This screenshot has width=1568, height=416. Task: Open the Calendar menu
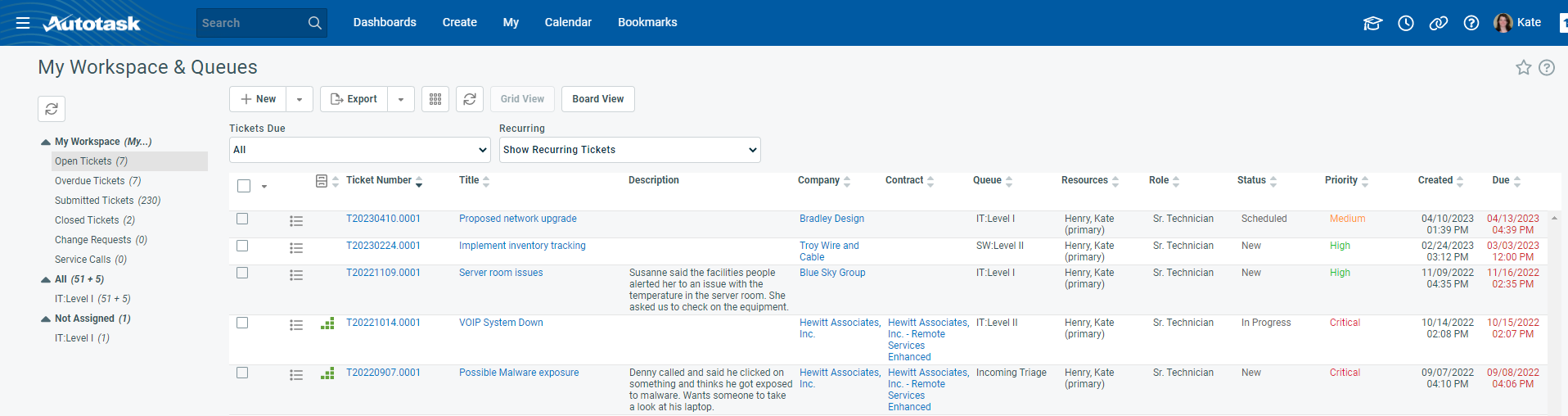568,23
